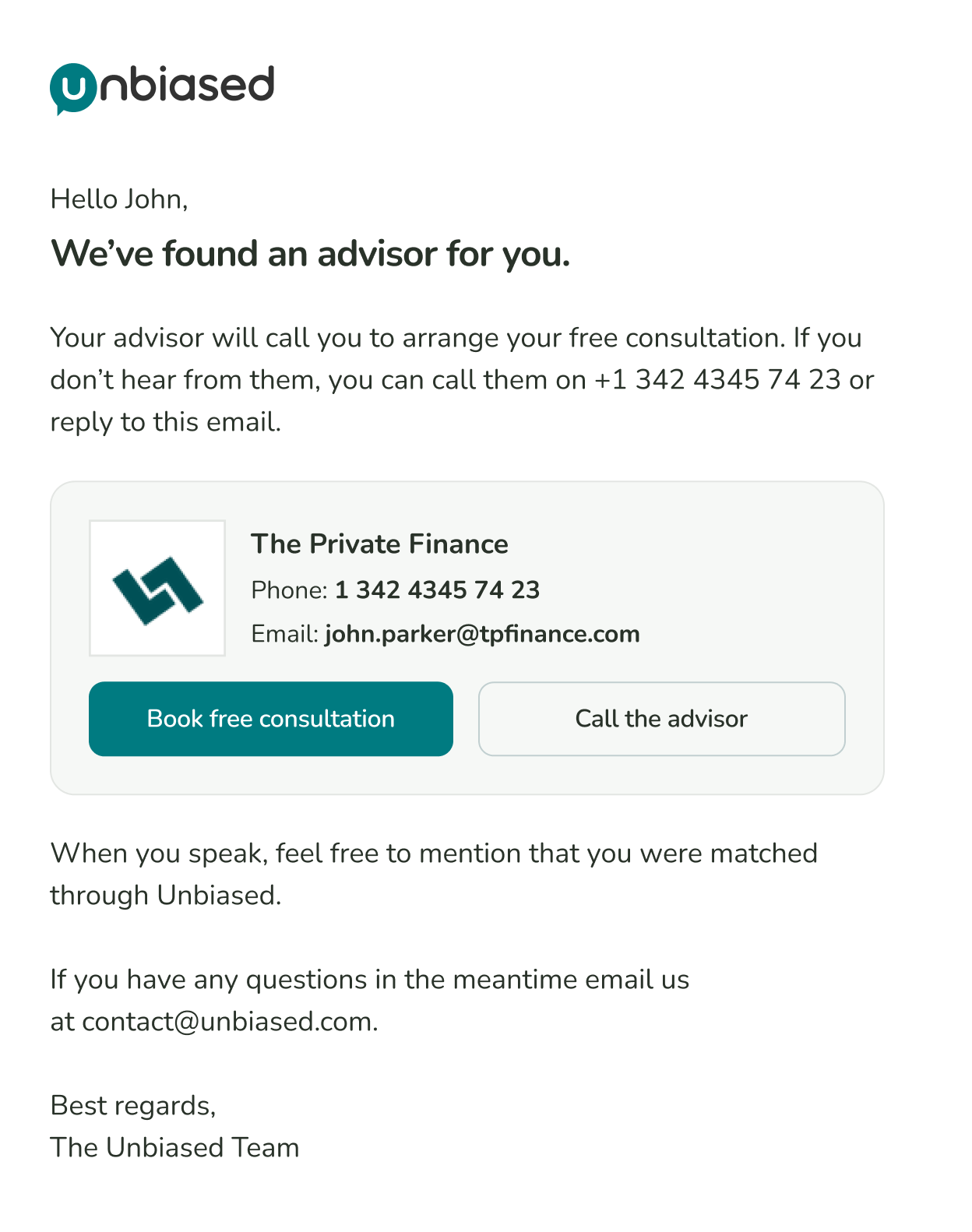The width and height of the screenshot is (972, 1232).
Task: Click the Unbiased wordmark text in header
Action: [x=187, y=83]
